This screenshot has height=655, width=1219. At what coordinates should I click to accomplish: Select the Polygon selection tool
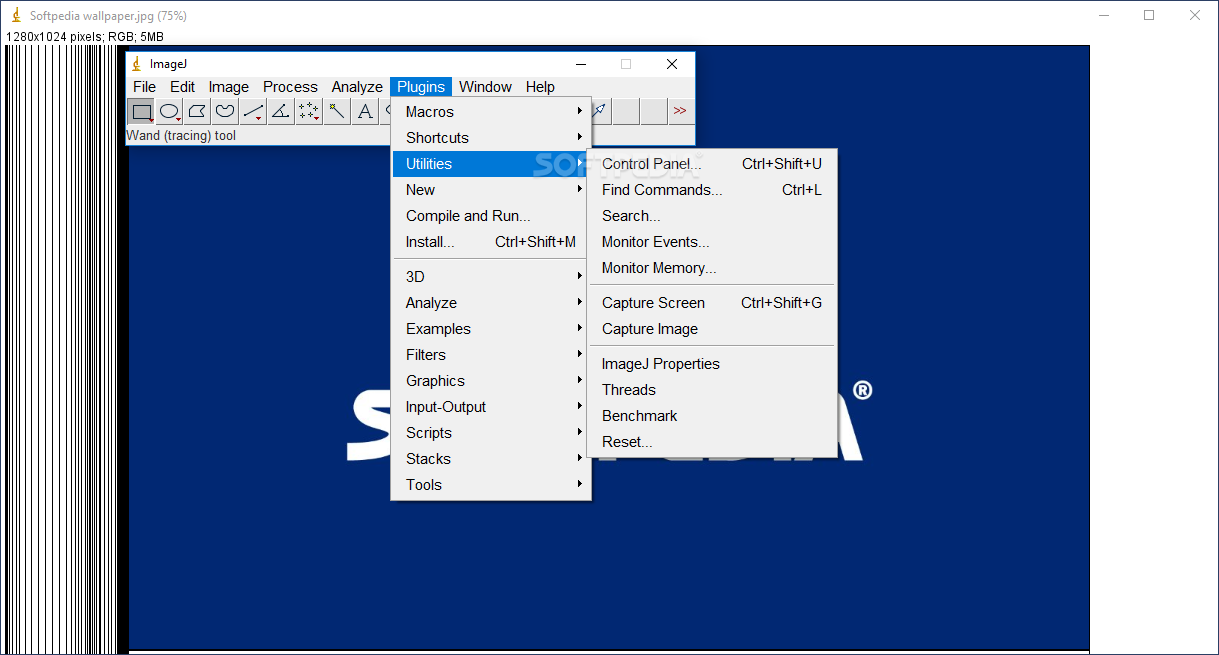198,112
